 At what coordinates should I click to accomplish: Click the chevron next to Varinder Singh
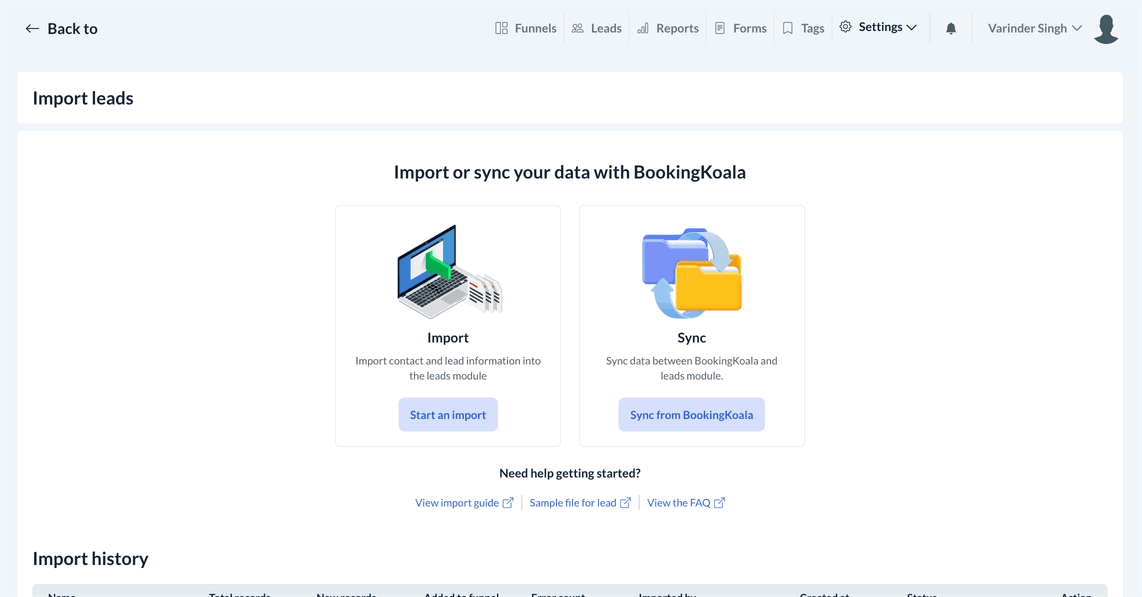1076,28
